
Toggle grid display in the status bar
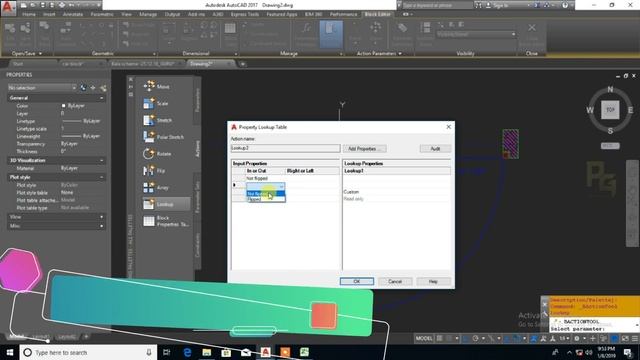tap(440, 338)
